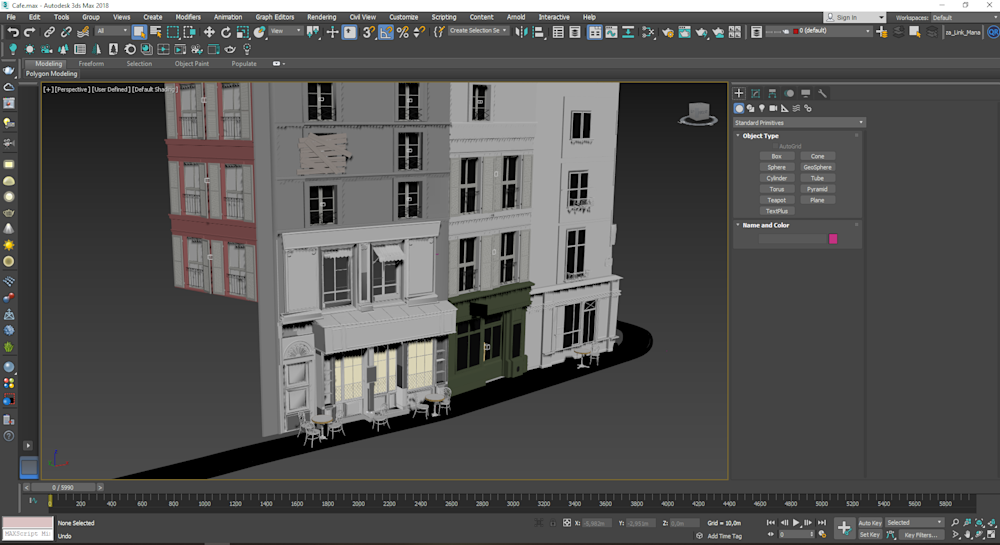This screenshot has width=1000, height=545.
Task: Select the Move tool
Action: tap(209, 32)
